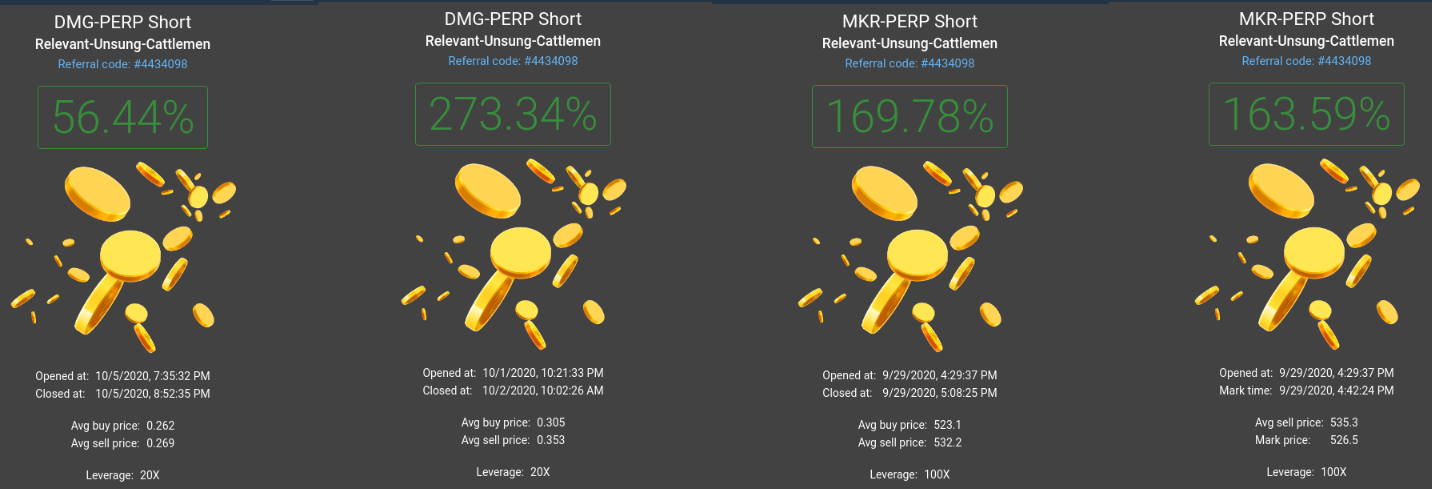Click the Relevant-Unsung-Cattlemen name on the 273.34% card
The width and height of the screenshot is (1432, 489).
[x=513, y=41]
